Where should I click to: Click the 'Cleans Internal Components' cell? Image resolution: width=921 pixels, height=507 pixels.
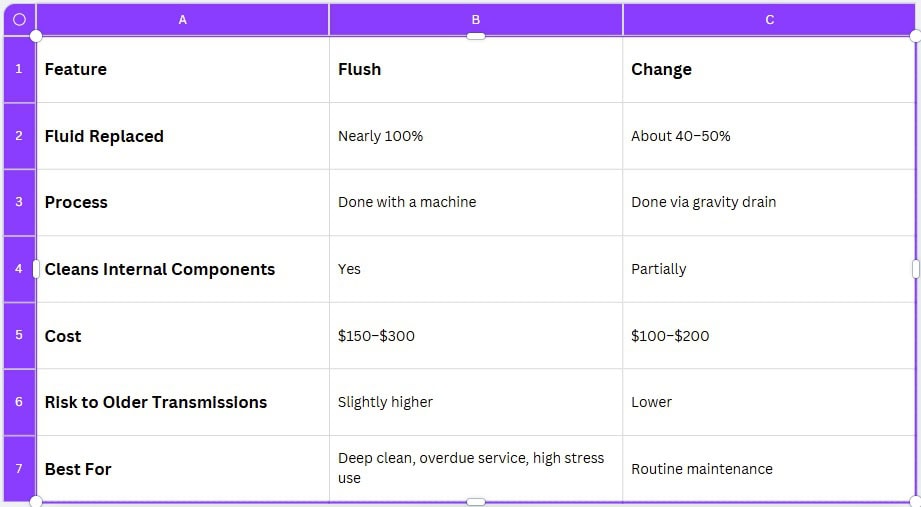pos(183,269)
